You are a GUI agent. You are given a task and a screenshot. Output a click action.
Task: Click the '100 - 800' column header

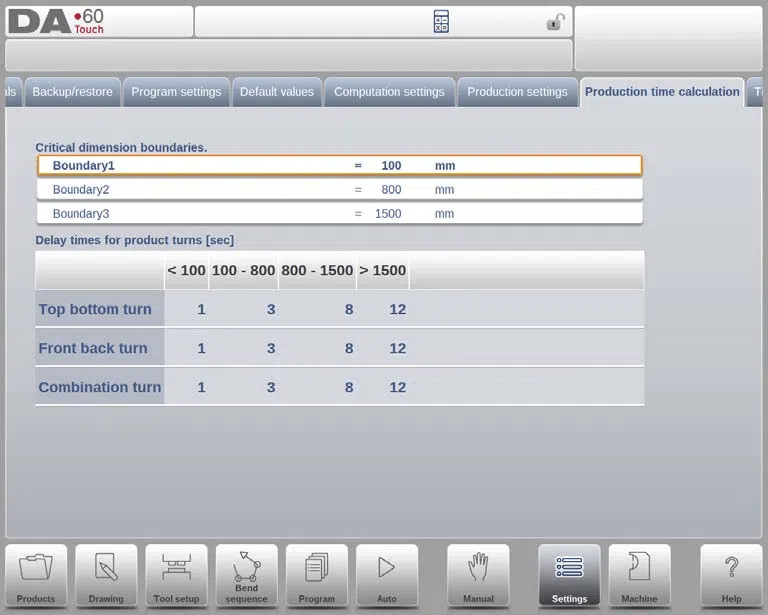243,270
